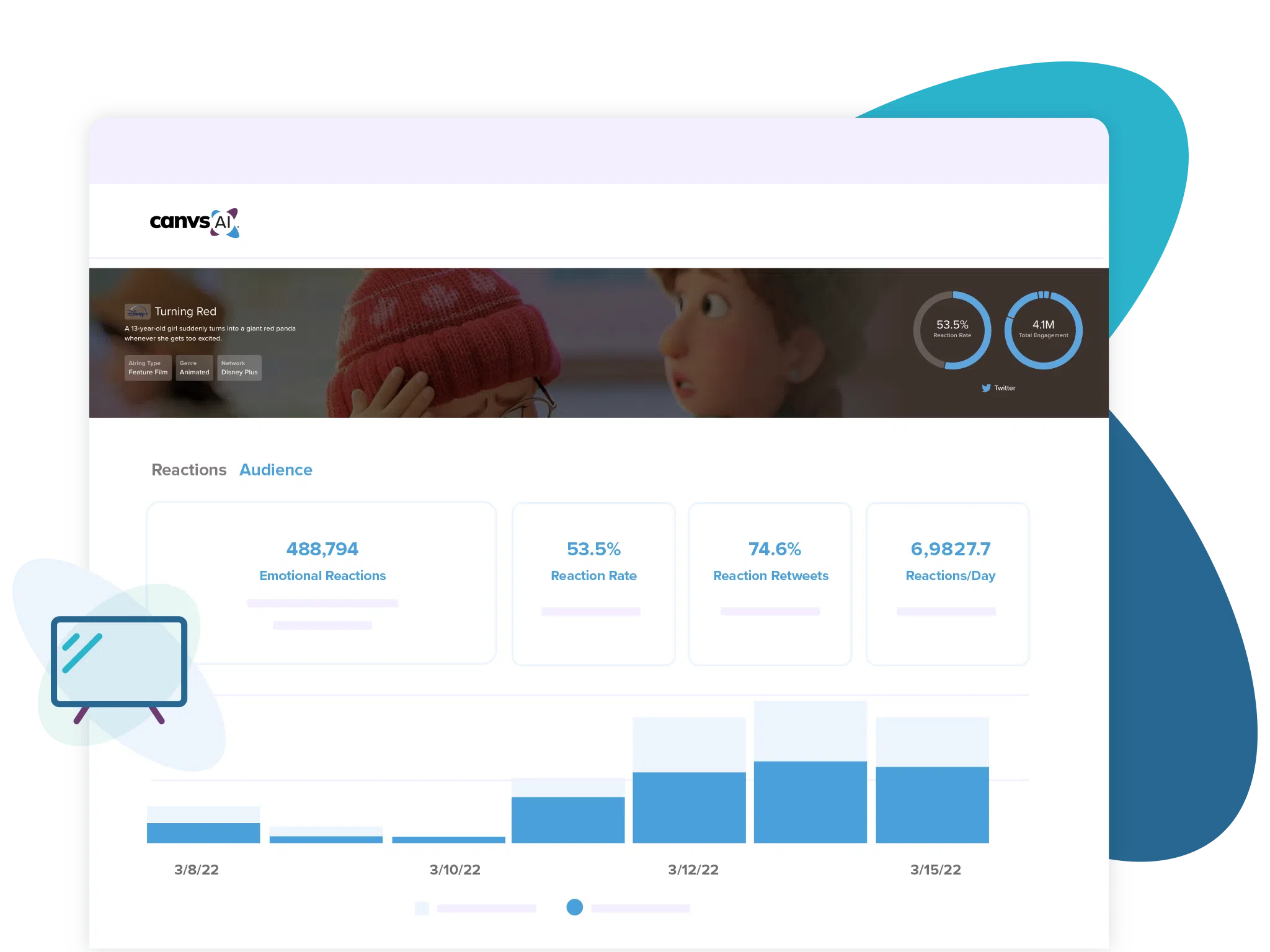Select the Genre Animated tag
1270x952 pixels.
[x=194, y=368]
